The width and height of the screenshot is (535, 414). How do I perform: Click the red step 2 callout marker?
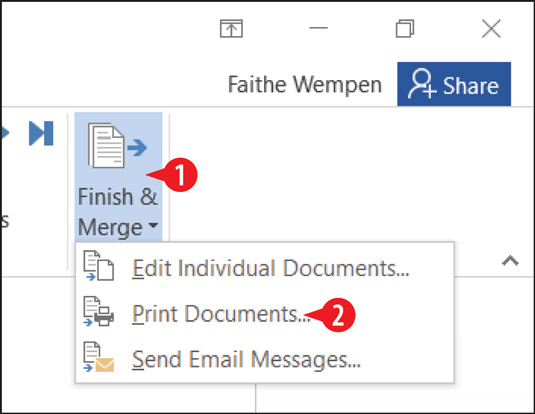click(337, 315)
